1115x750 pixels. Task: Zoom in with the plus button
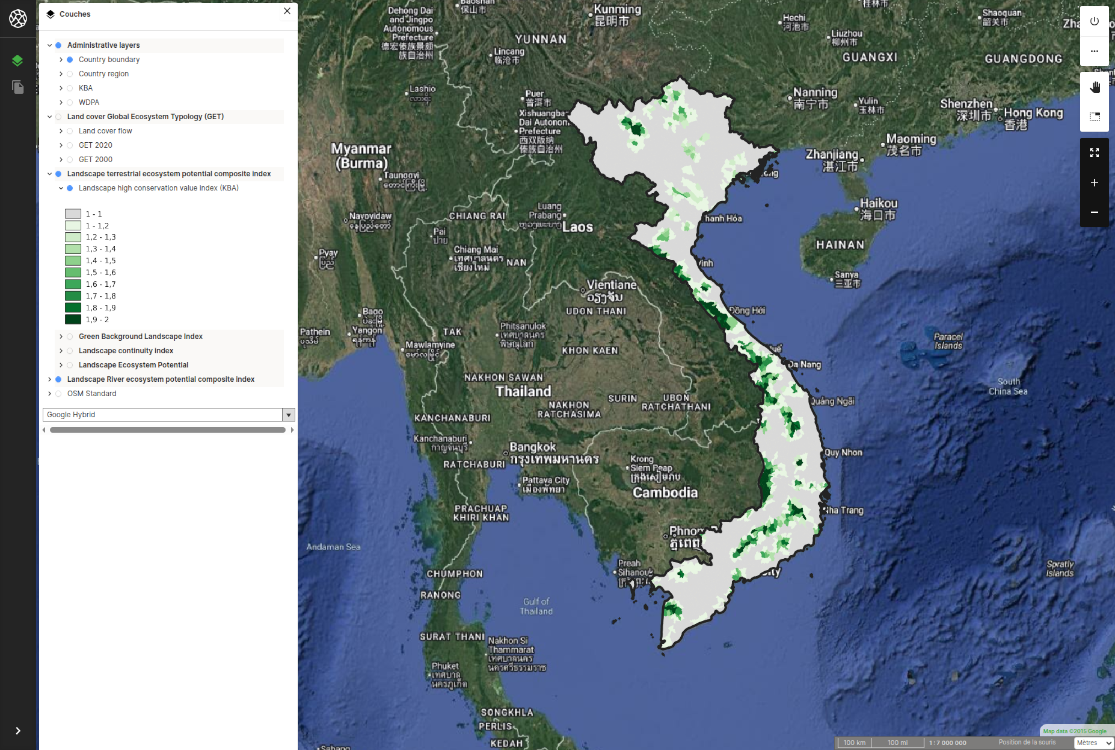click(x=1094, y=182)
